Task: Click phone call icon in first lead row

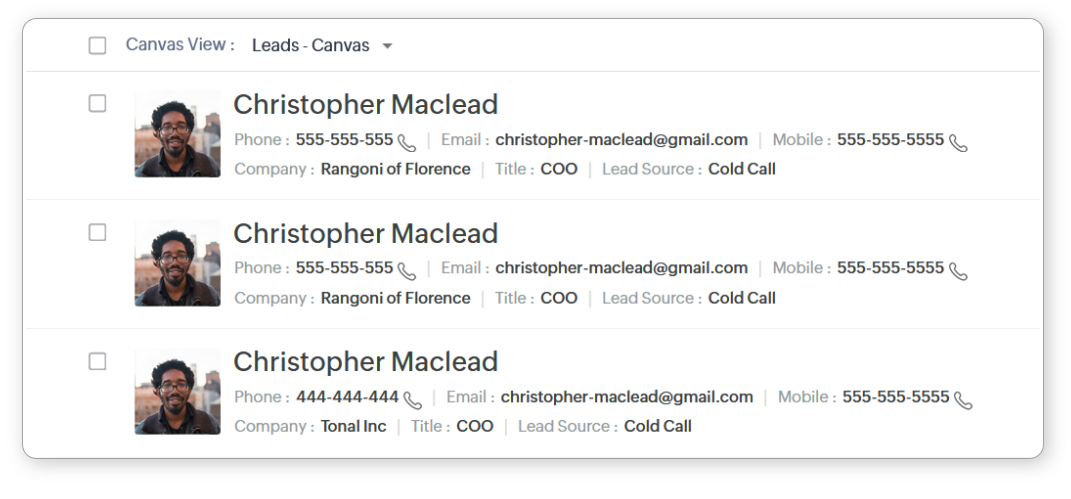Action: (406, 142)
